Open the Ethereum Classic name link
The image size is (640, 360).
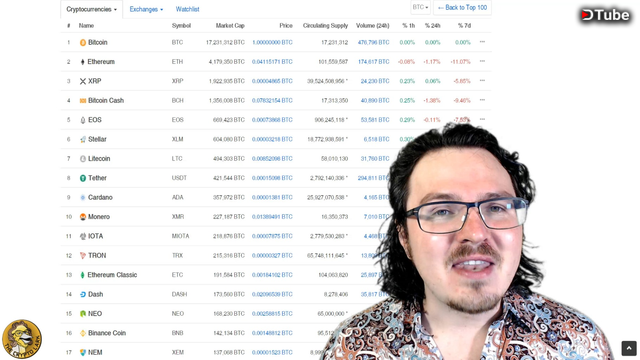click(x=112, y=275)
